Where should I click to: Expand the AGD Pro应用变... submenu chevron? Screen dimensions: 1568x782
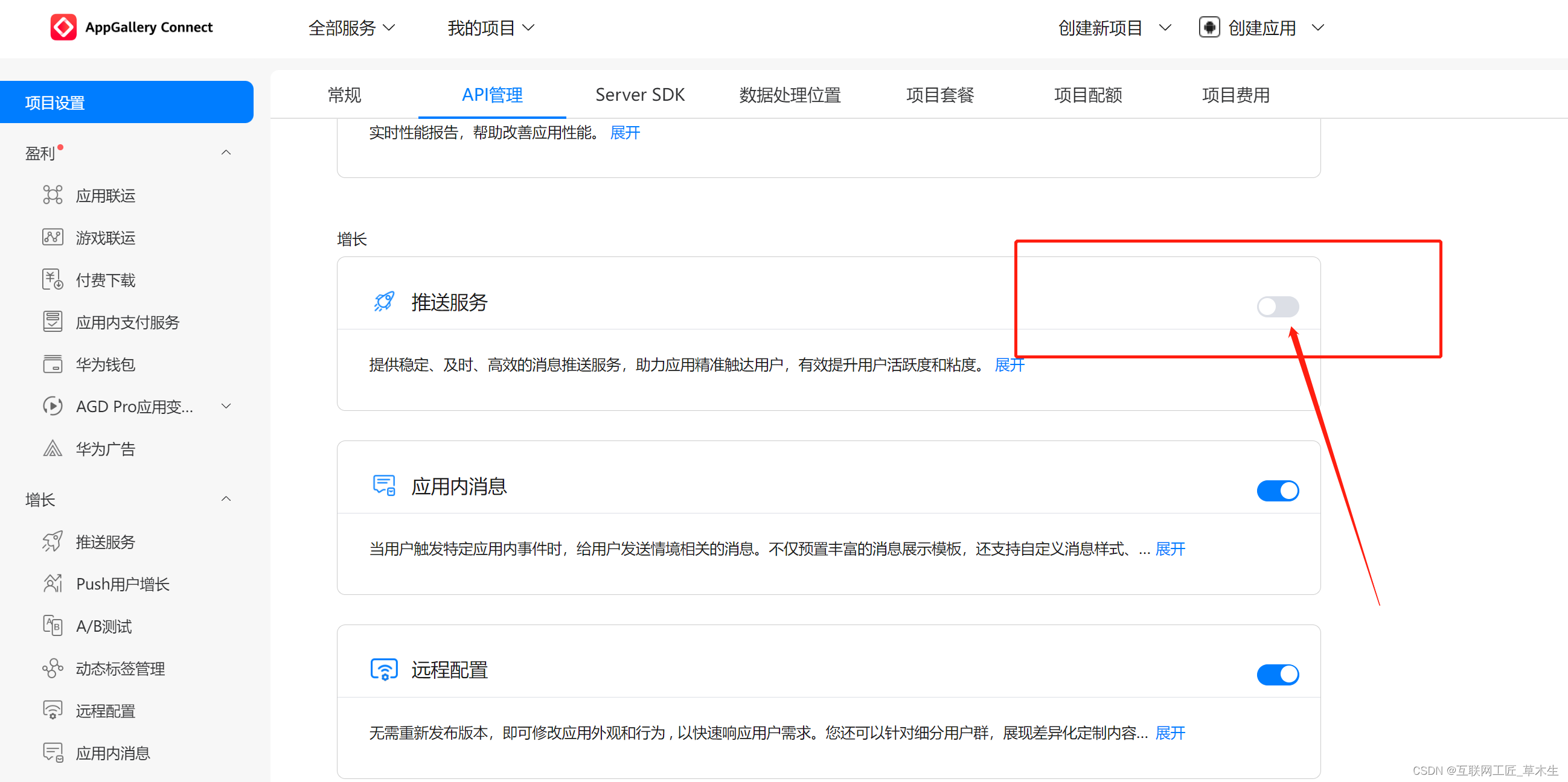[226, 406]
